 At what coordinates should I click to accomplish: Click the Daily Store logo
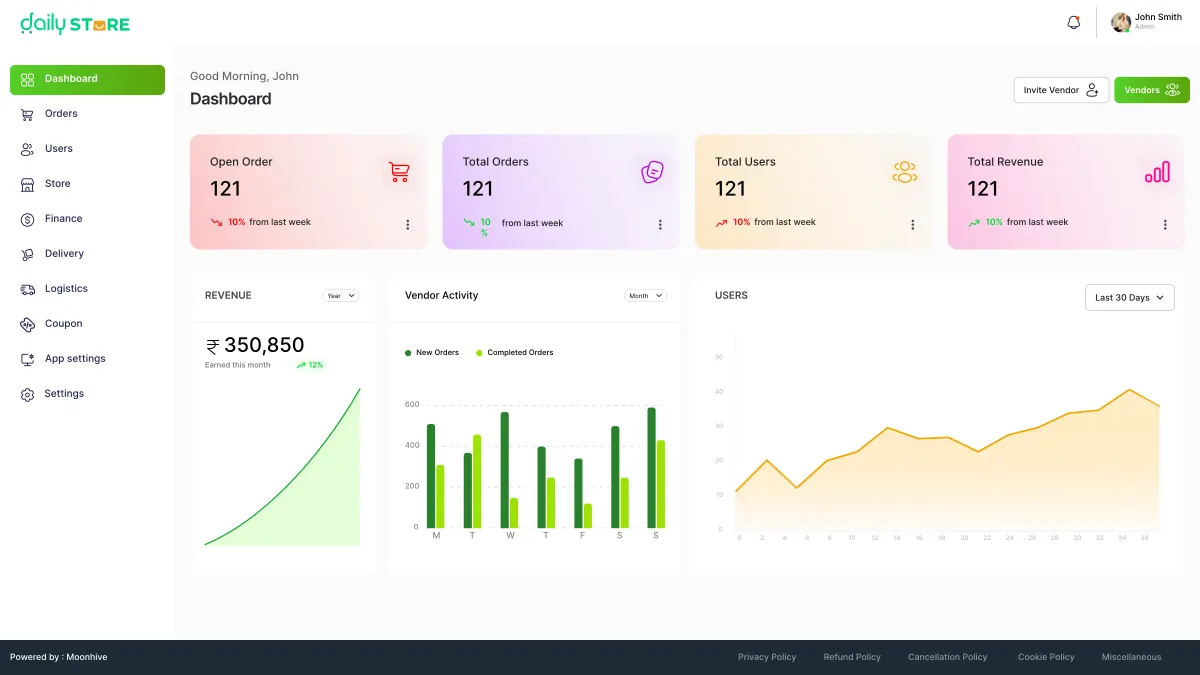click(x=75, y=22)
